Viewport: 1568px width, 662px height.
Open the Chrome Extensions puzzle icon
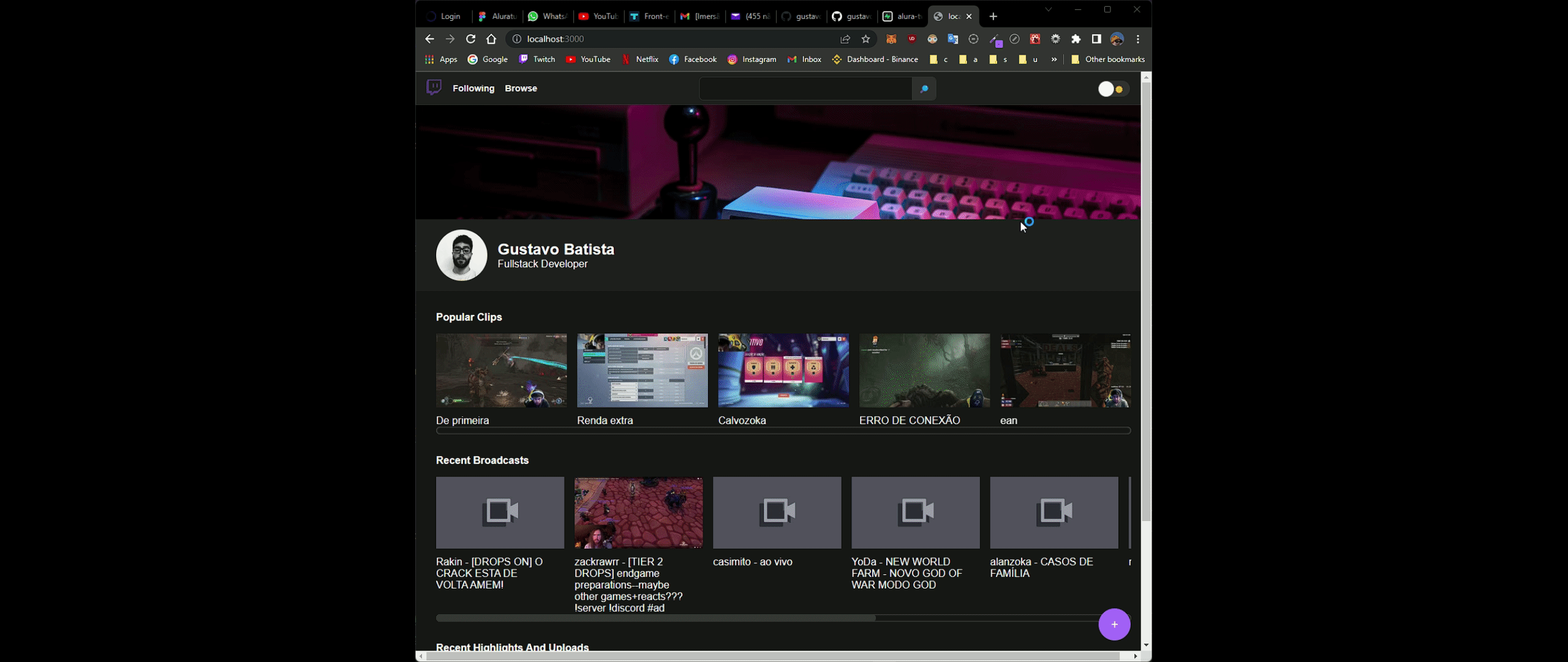[1076, 39]
